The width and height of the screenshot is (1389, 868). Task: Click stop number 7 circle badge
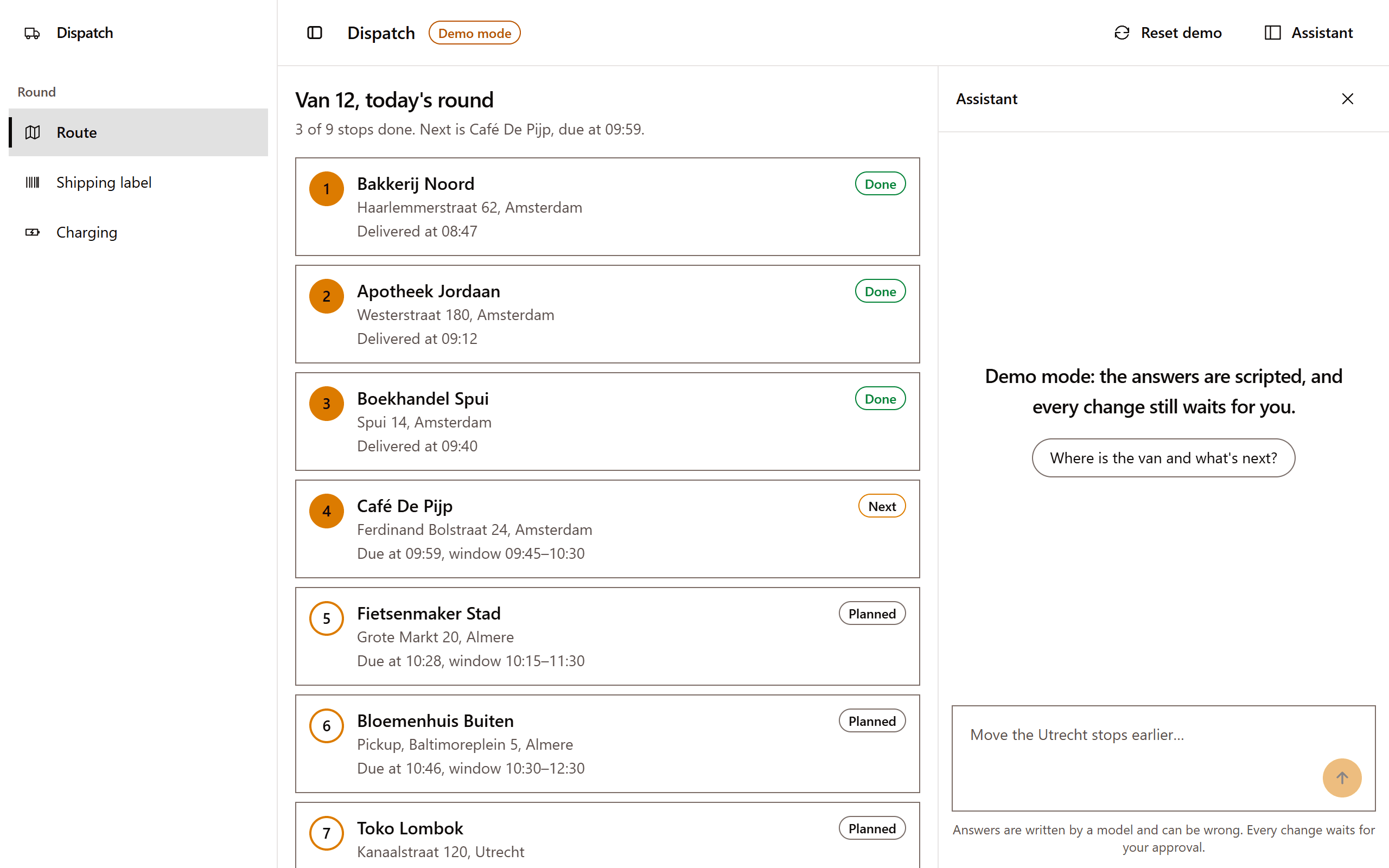coord(327,833)
